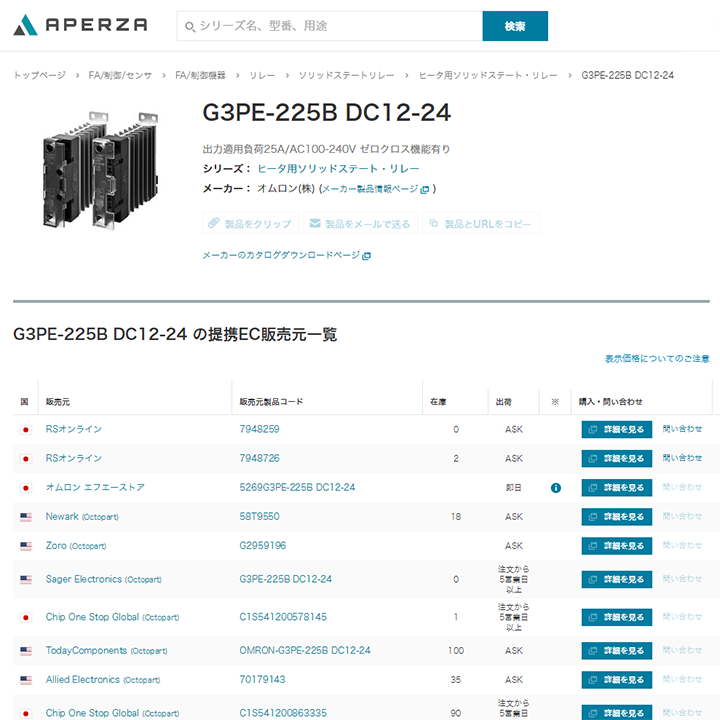
Task: Click US flag icon next to Zoro
Action: click(x=25, y=546)
